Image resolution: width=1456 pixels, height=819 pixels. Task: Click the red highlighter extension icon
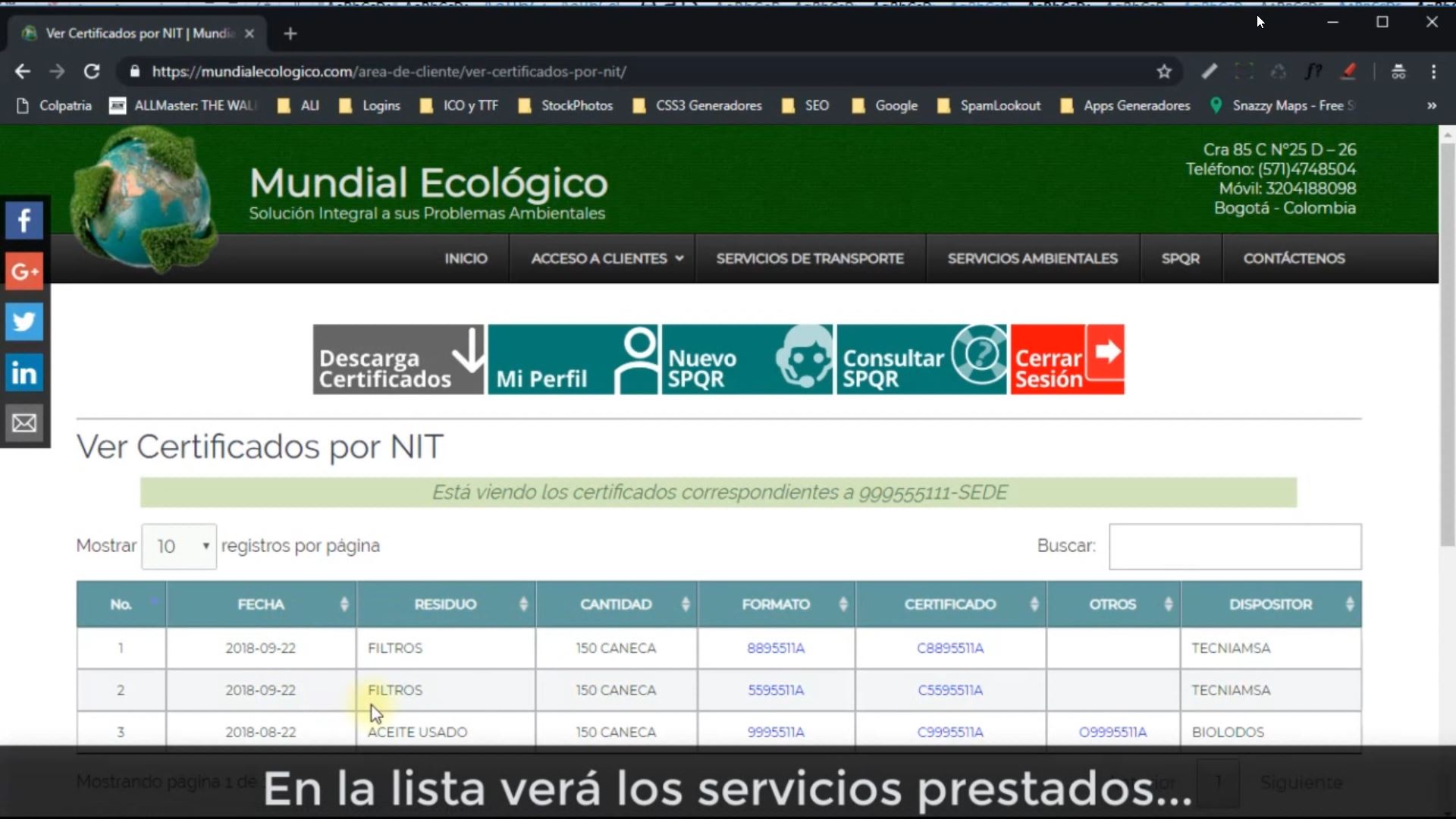(x=1348, y=71)
